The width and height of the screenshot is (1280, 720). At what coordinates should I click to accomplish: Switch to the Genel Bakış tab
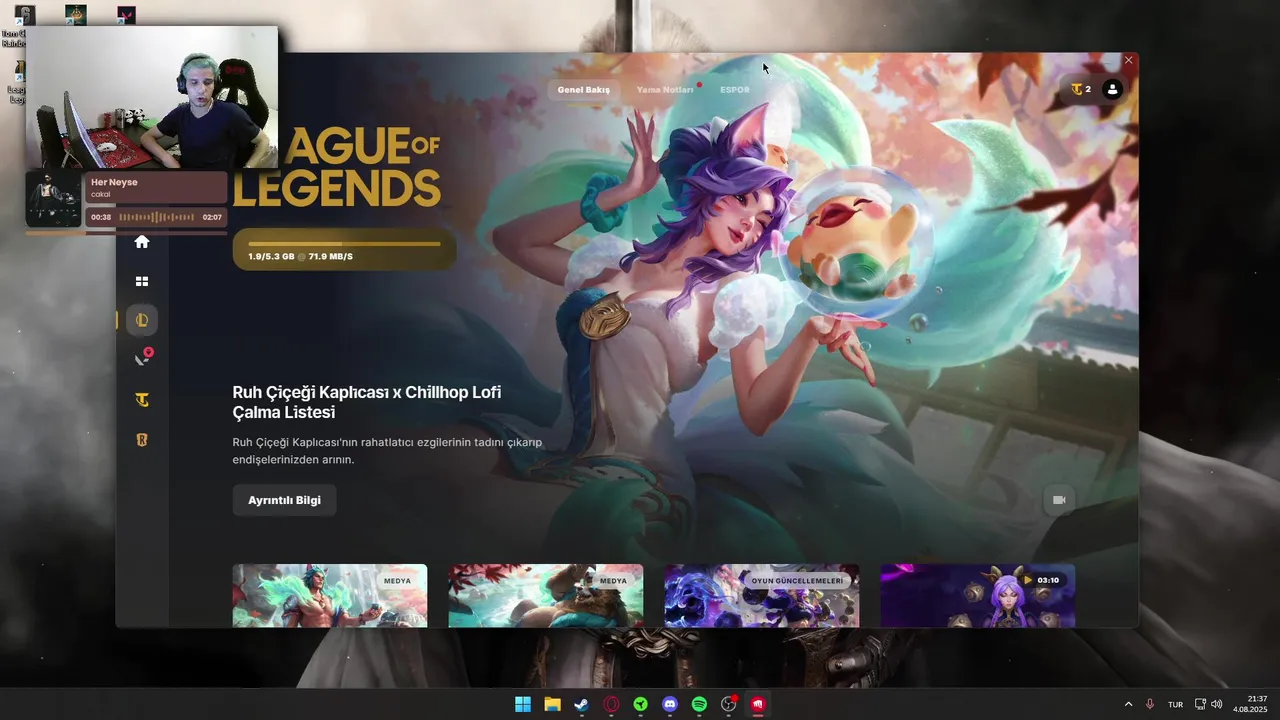[x=584, y=90]
